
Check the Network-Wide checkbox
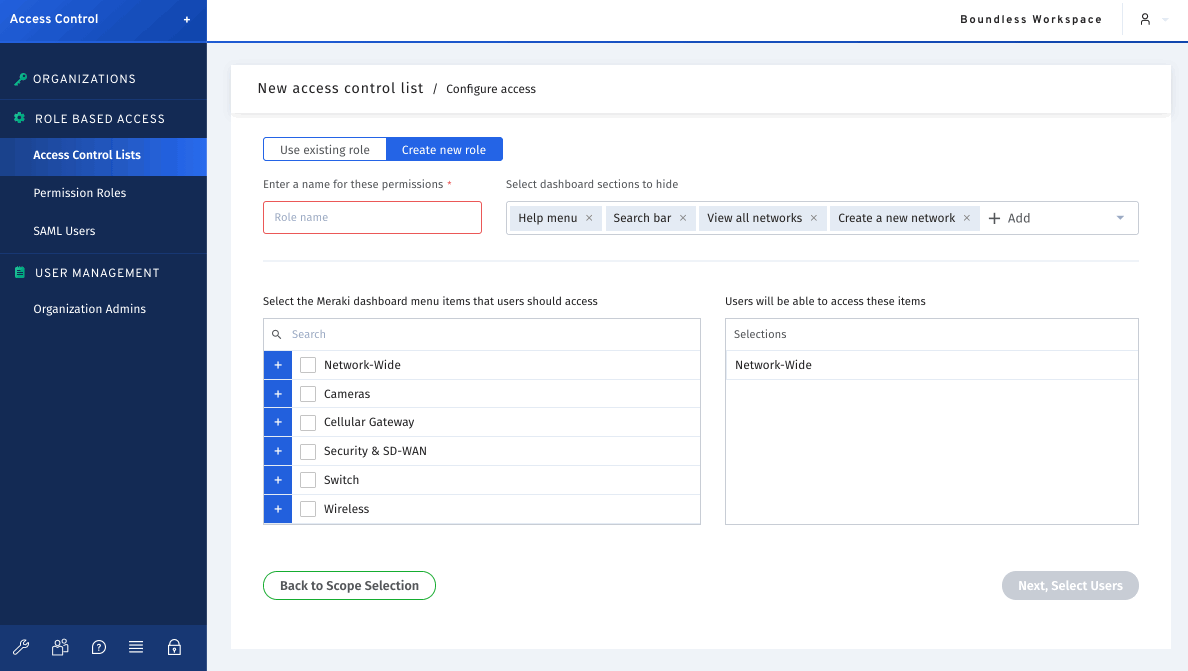tap(308, 365)
